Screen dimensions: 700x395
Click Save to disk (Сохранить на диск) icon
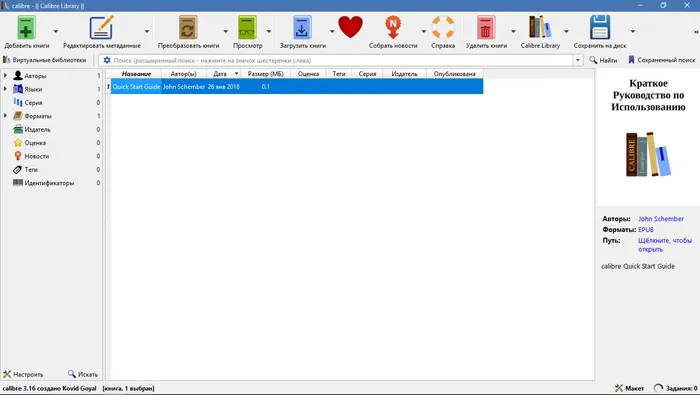click(x=600, y=28)
